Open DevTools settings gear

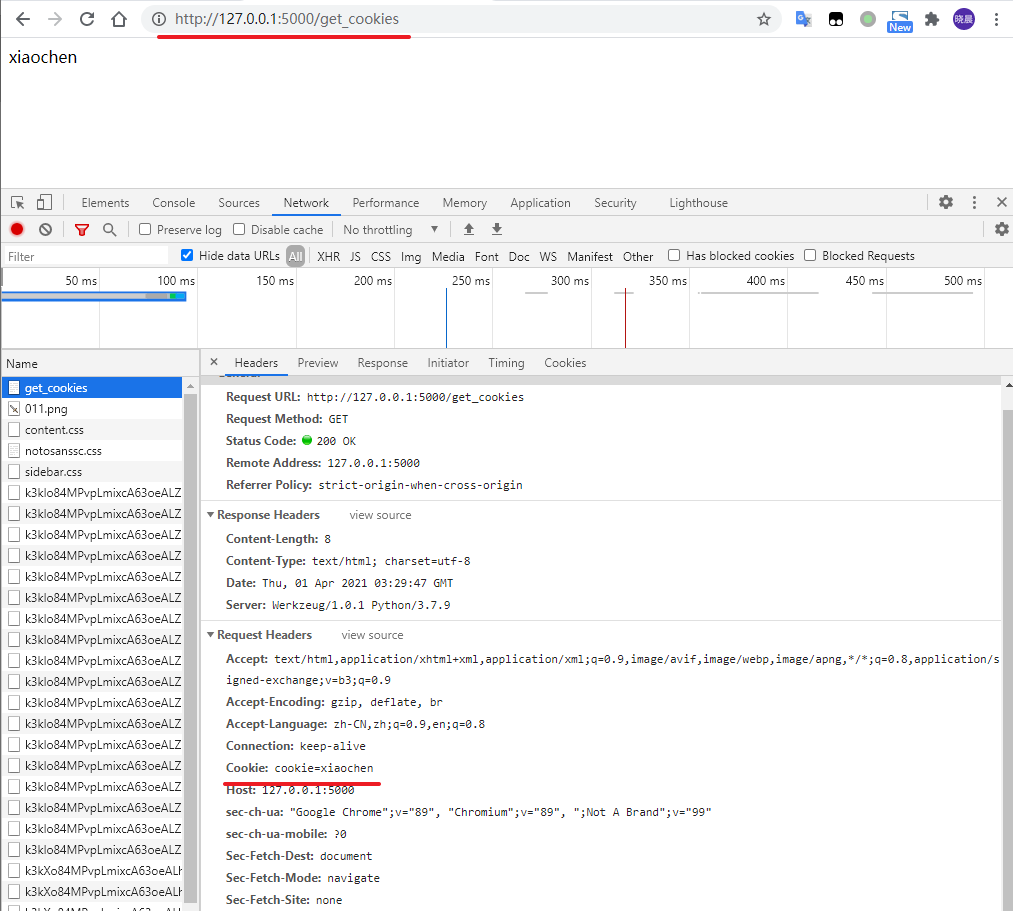tap(946, 202)
